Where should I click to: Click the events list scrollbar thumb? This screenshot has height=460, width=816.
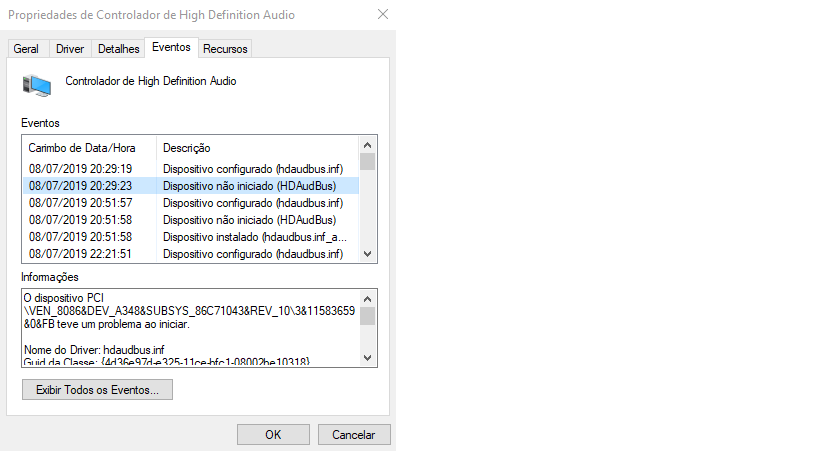click(x=367, y=161)
